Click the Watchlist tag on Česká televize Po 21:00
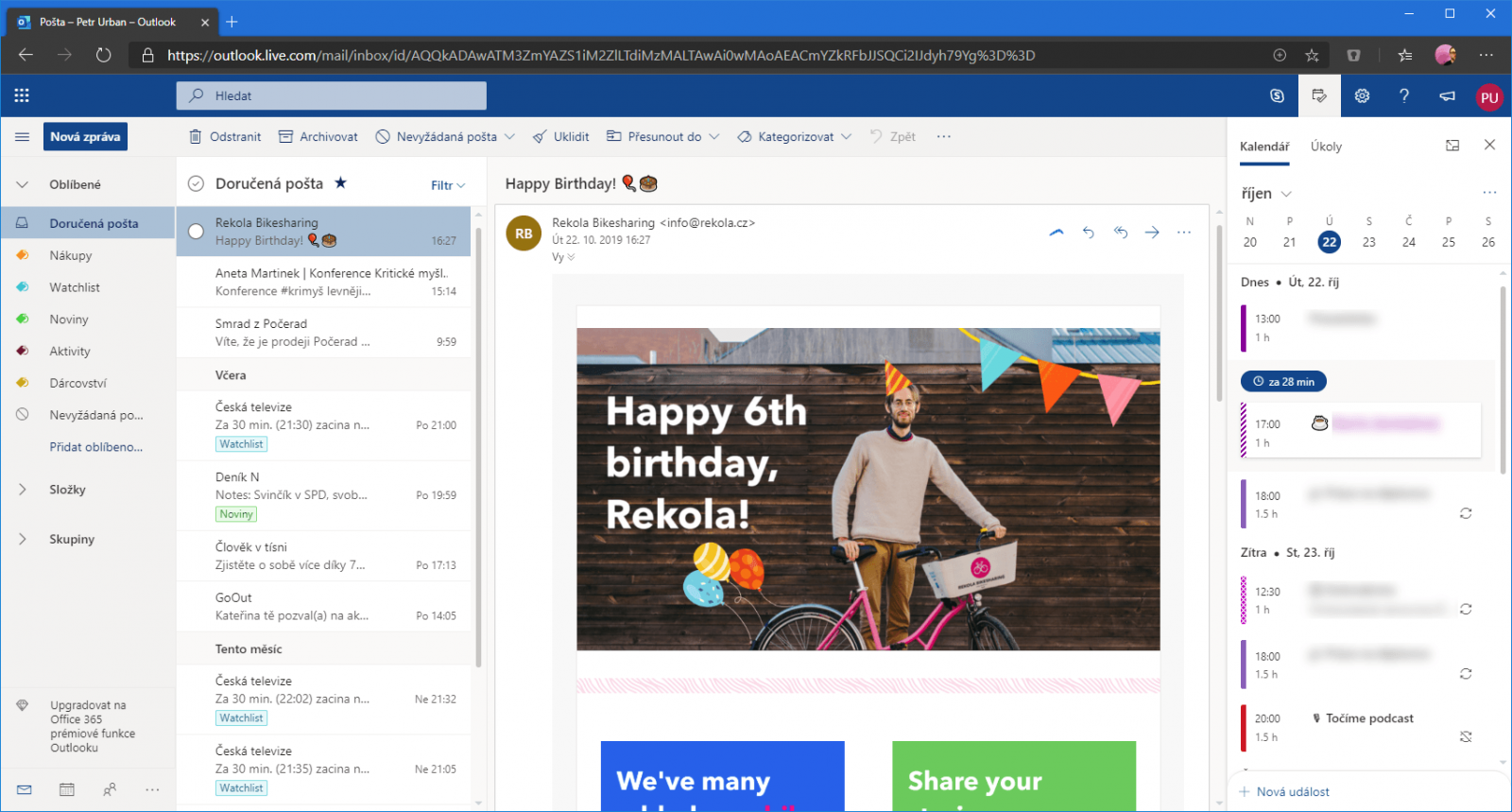Image resolution: width=1512 pixels, height=812 pixels. click(242, 444)
